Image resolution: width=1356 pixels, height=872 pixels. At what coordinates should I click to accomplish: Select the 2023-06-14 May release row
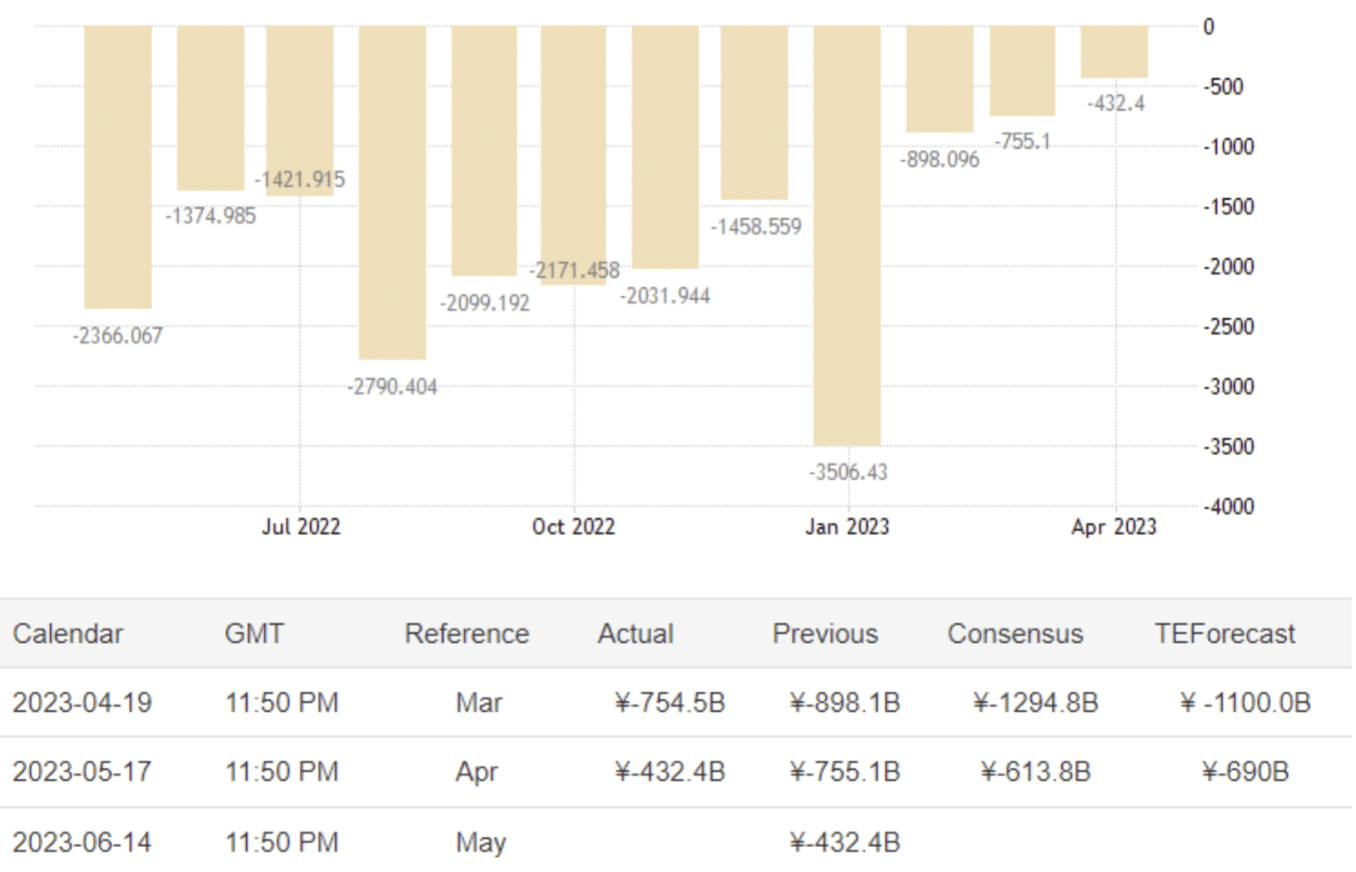(82, 842)
